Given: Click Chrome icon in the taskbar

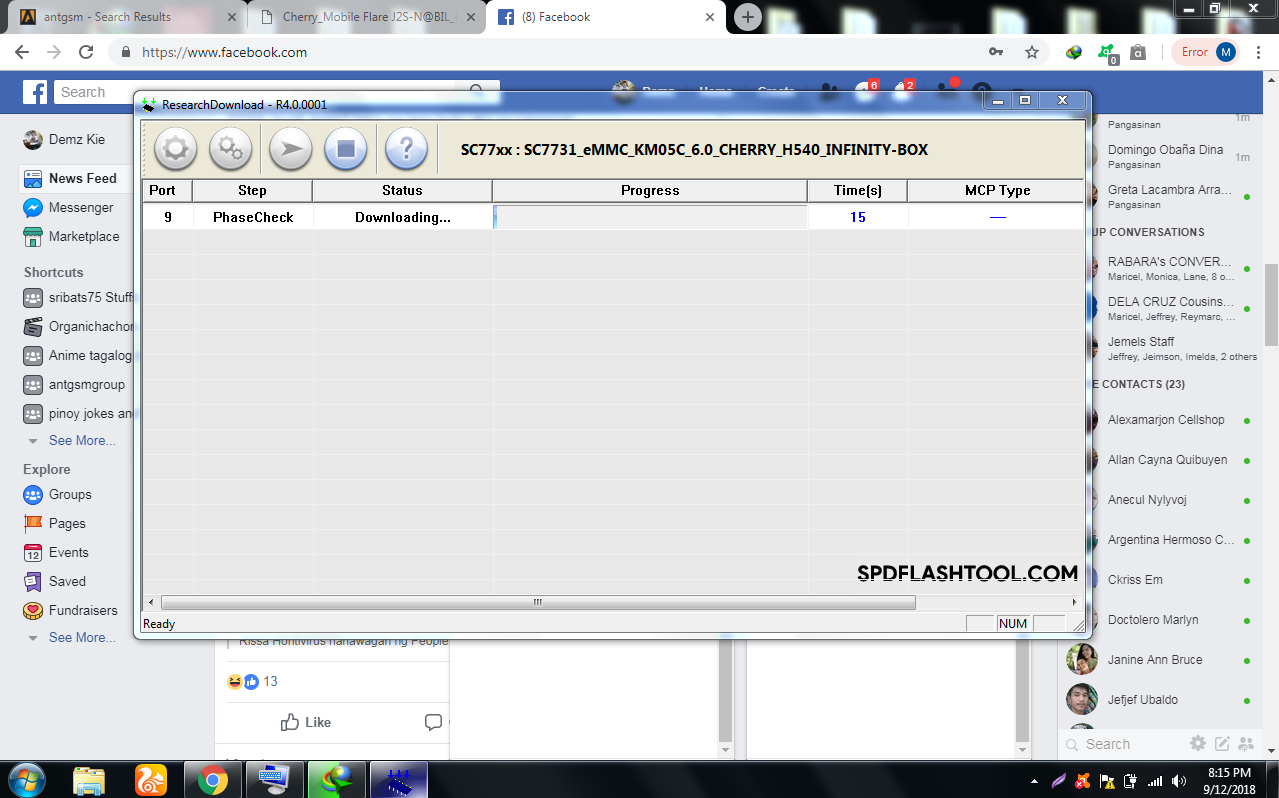Looking at the screenshot, I should (212, 779).
